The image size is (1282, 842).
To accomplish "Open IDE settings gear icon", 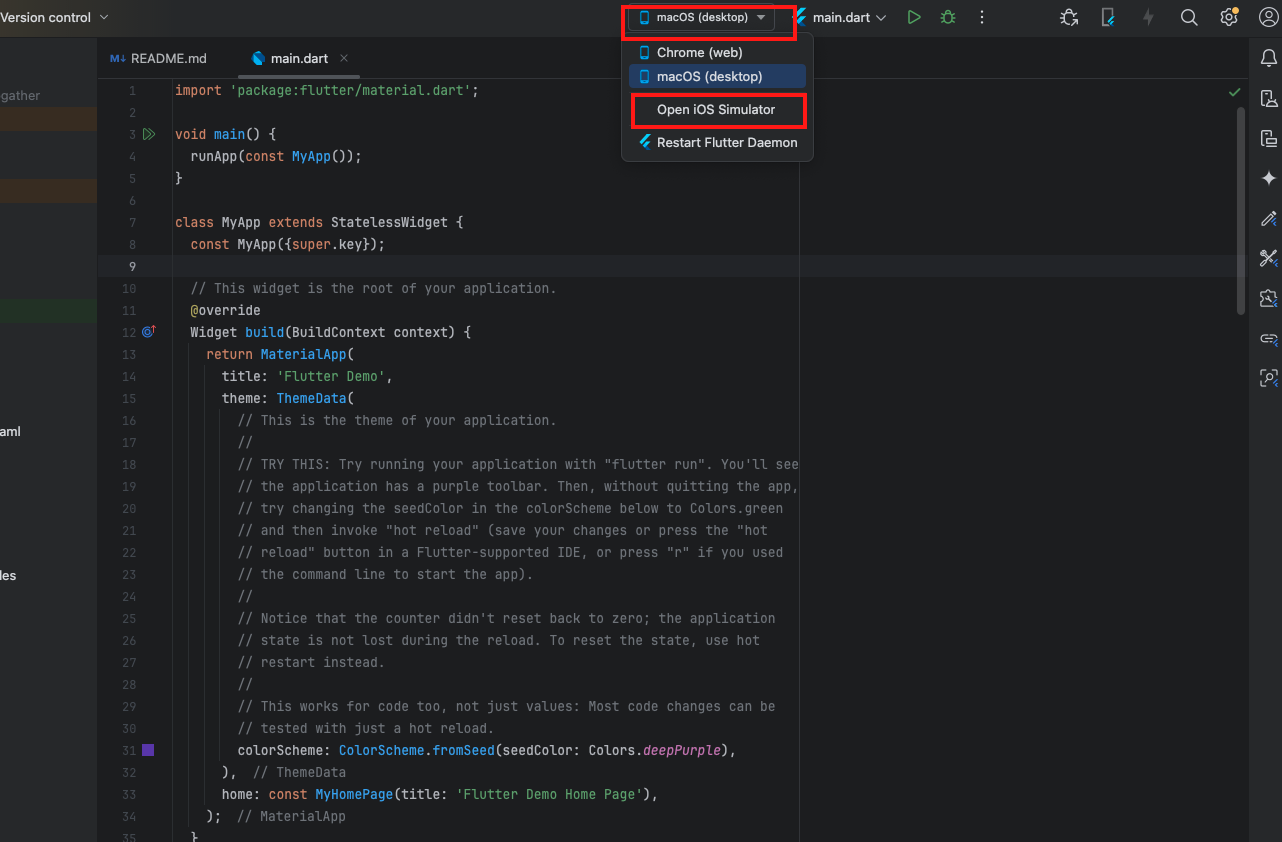I will coord(1229,17).
